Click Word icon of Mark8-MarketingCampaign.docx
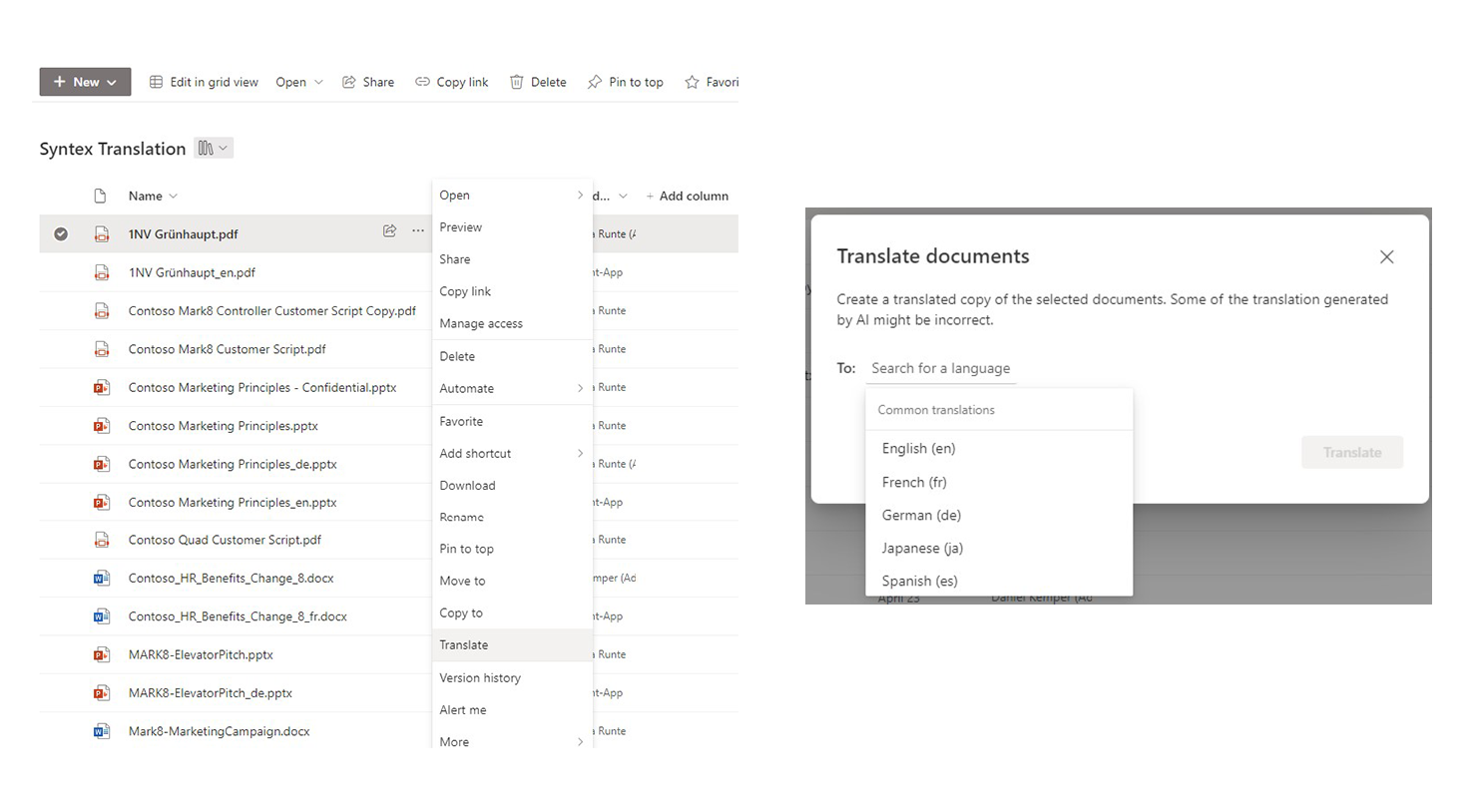Screen dimensions: 1477x812 coord(101,731)
